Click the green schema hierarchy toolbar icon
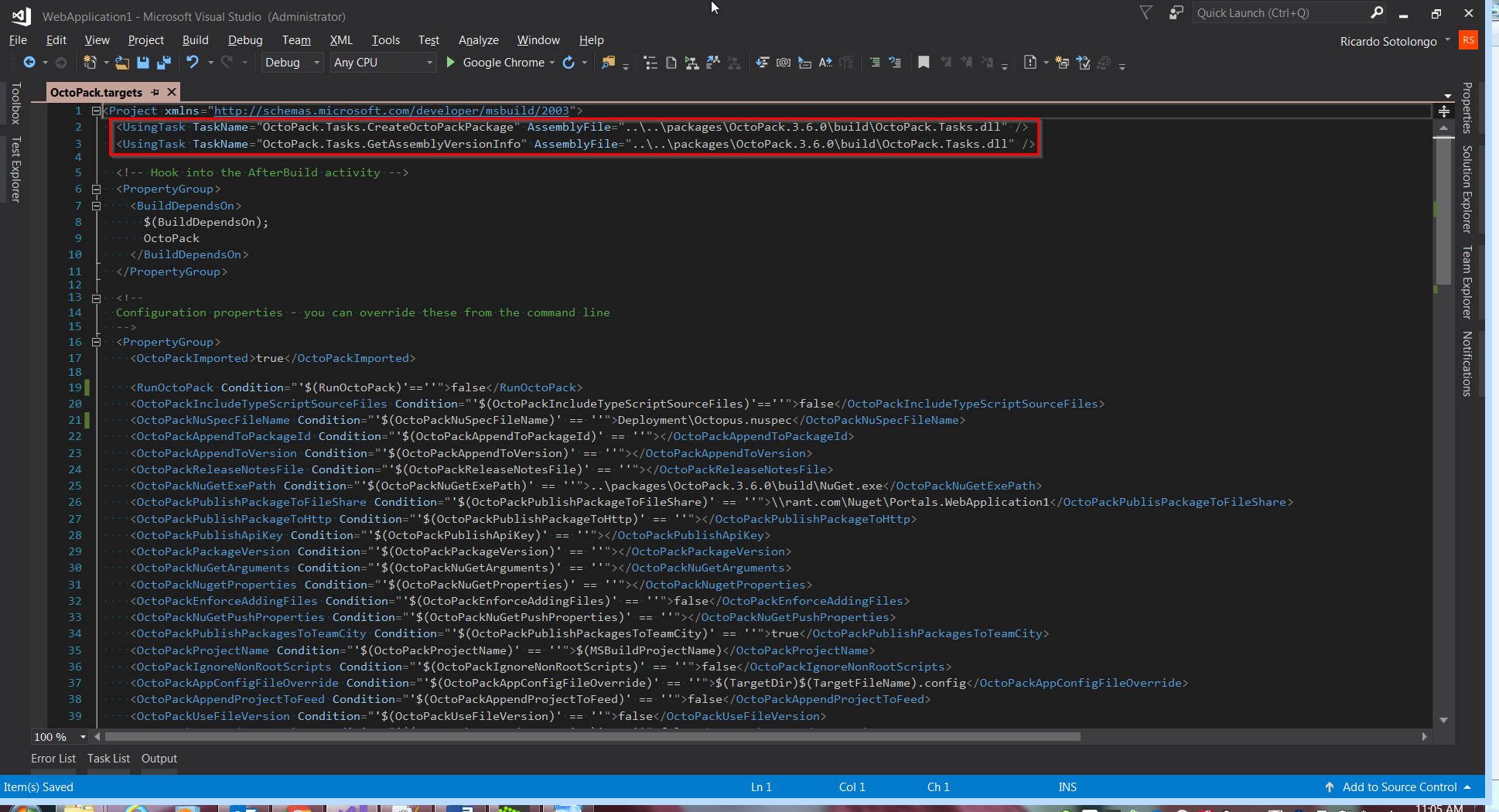The image size is (1499, 812). 691,63
